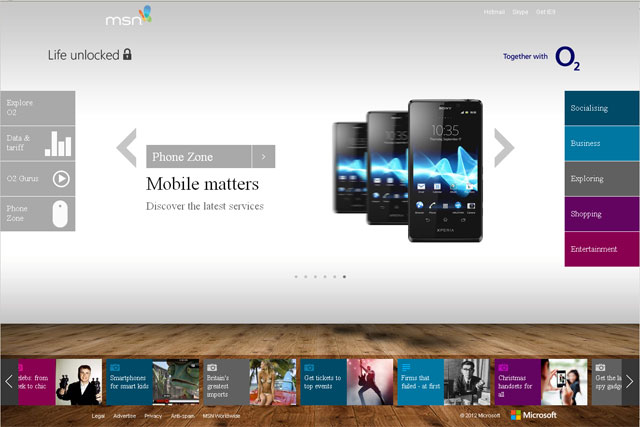This screenshot has width=640, height=427.
Task: Open the Get tickets to top events story
Action: click(347, 382)
